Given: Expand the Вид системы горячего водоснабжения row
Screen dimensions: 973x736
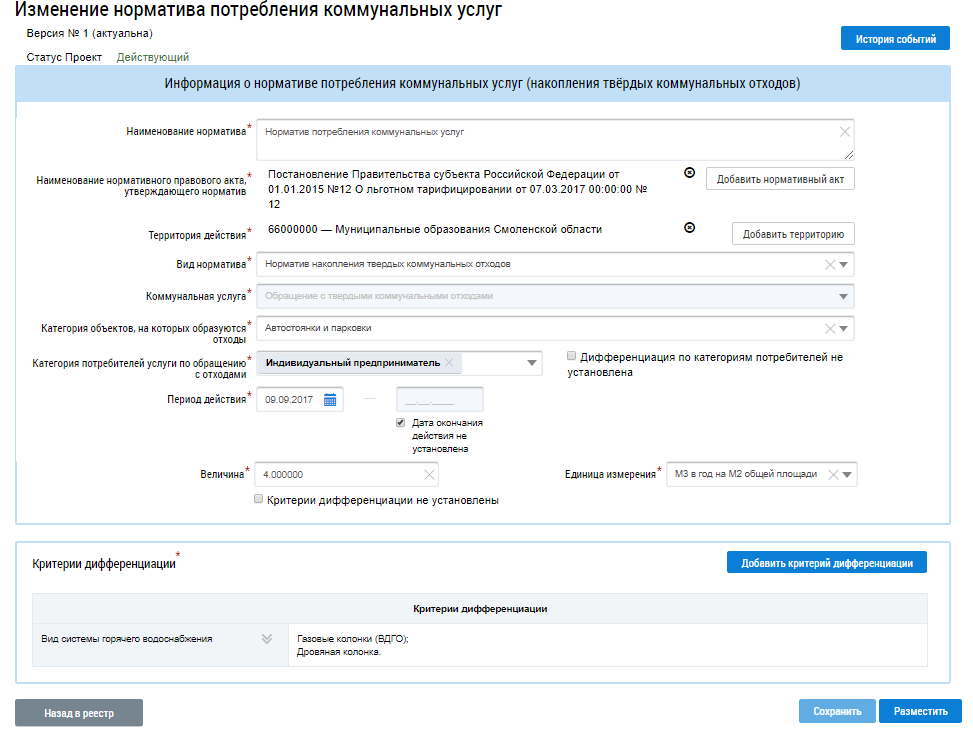Looking at the screenshot, I should click(x=267, y=639).
